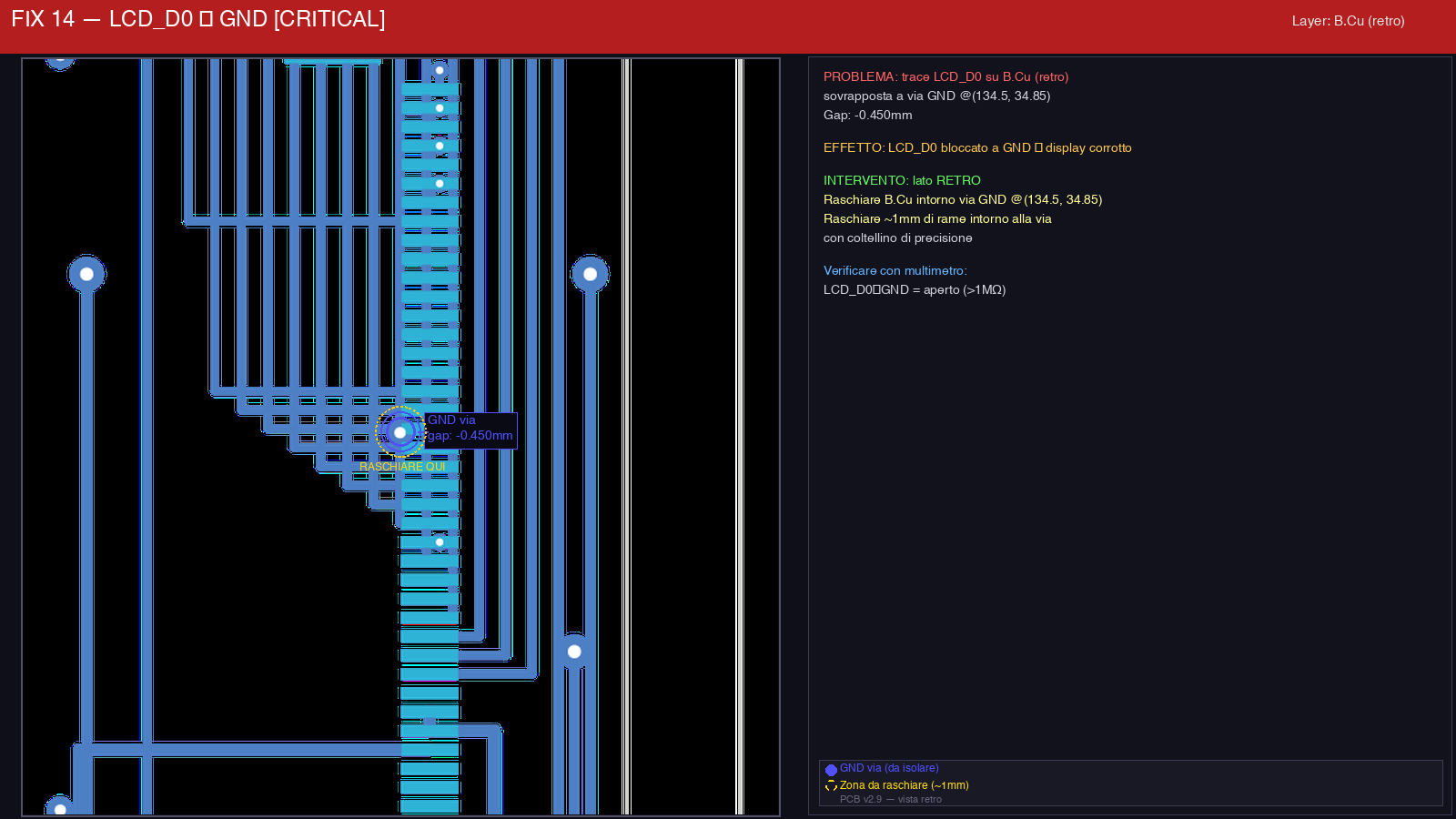This screenshot has width=1456, height=819.
Task: Click the 'Gap: -0.450mm' text in panel
Action: click(867, 116)
